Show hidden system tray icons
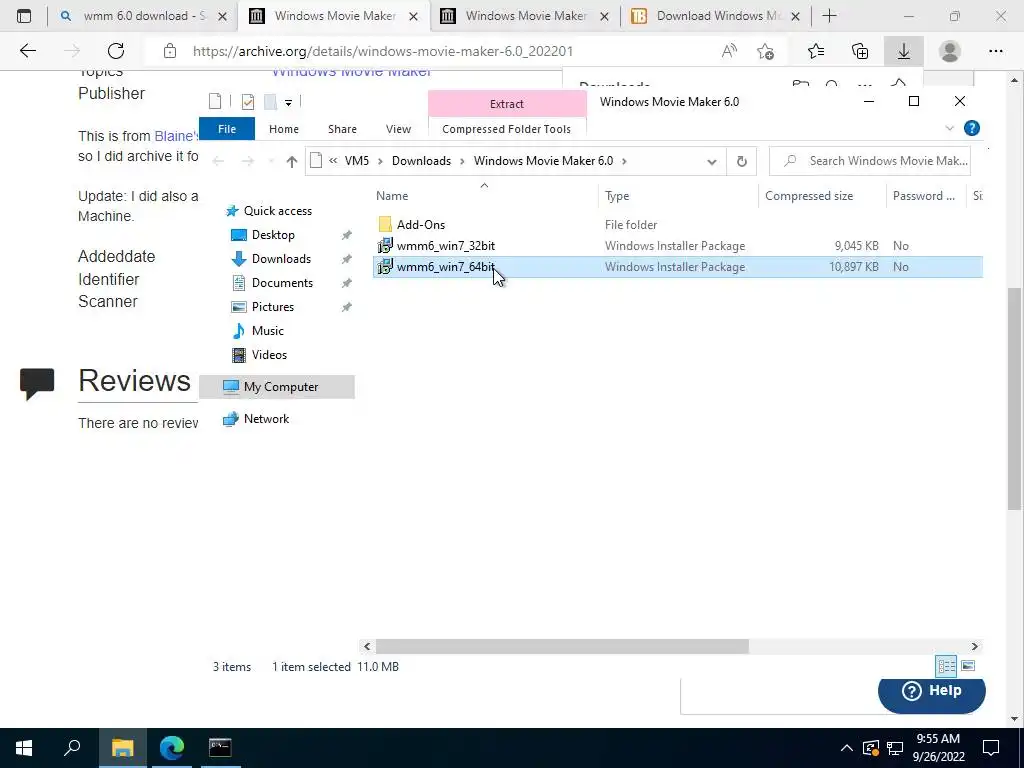Viewport: 1024px width, 768px height. (x=846, y=748)
